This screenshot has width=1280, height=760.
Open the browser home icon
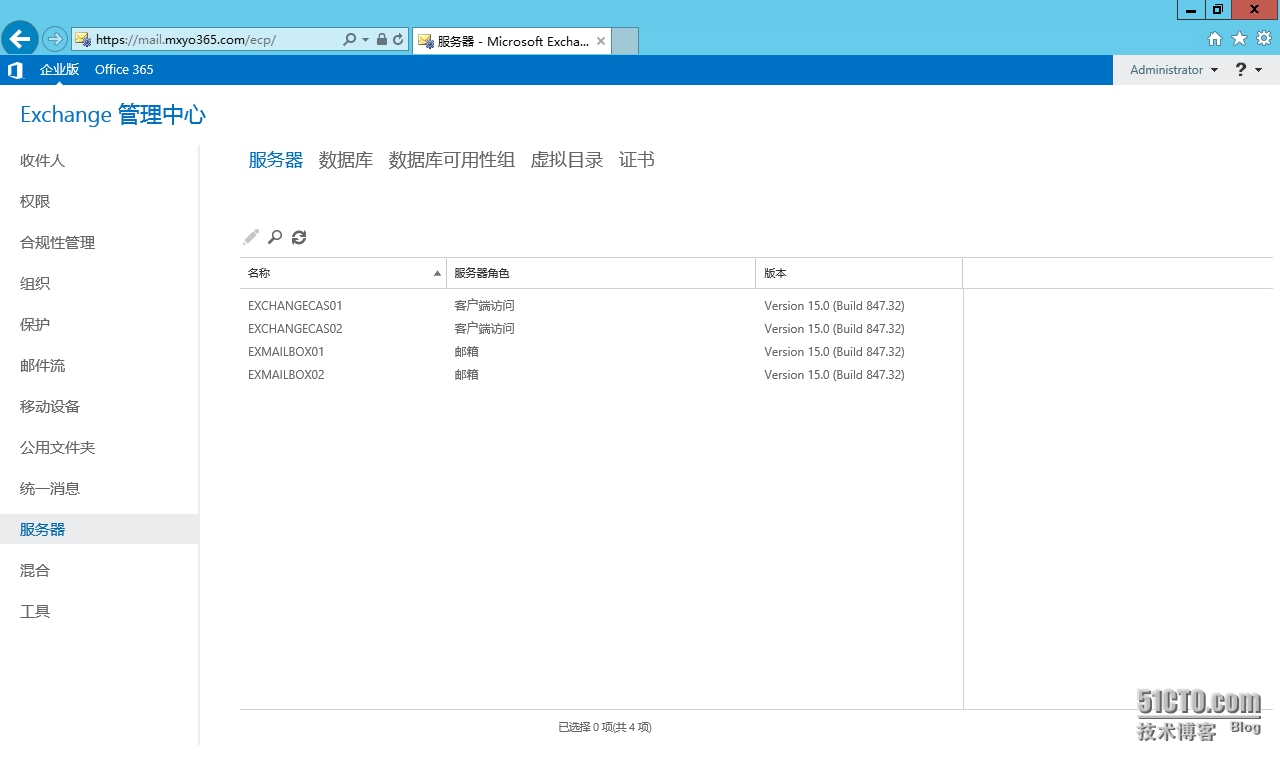[1215, 39]
